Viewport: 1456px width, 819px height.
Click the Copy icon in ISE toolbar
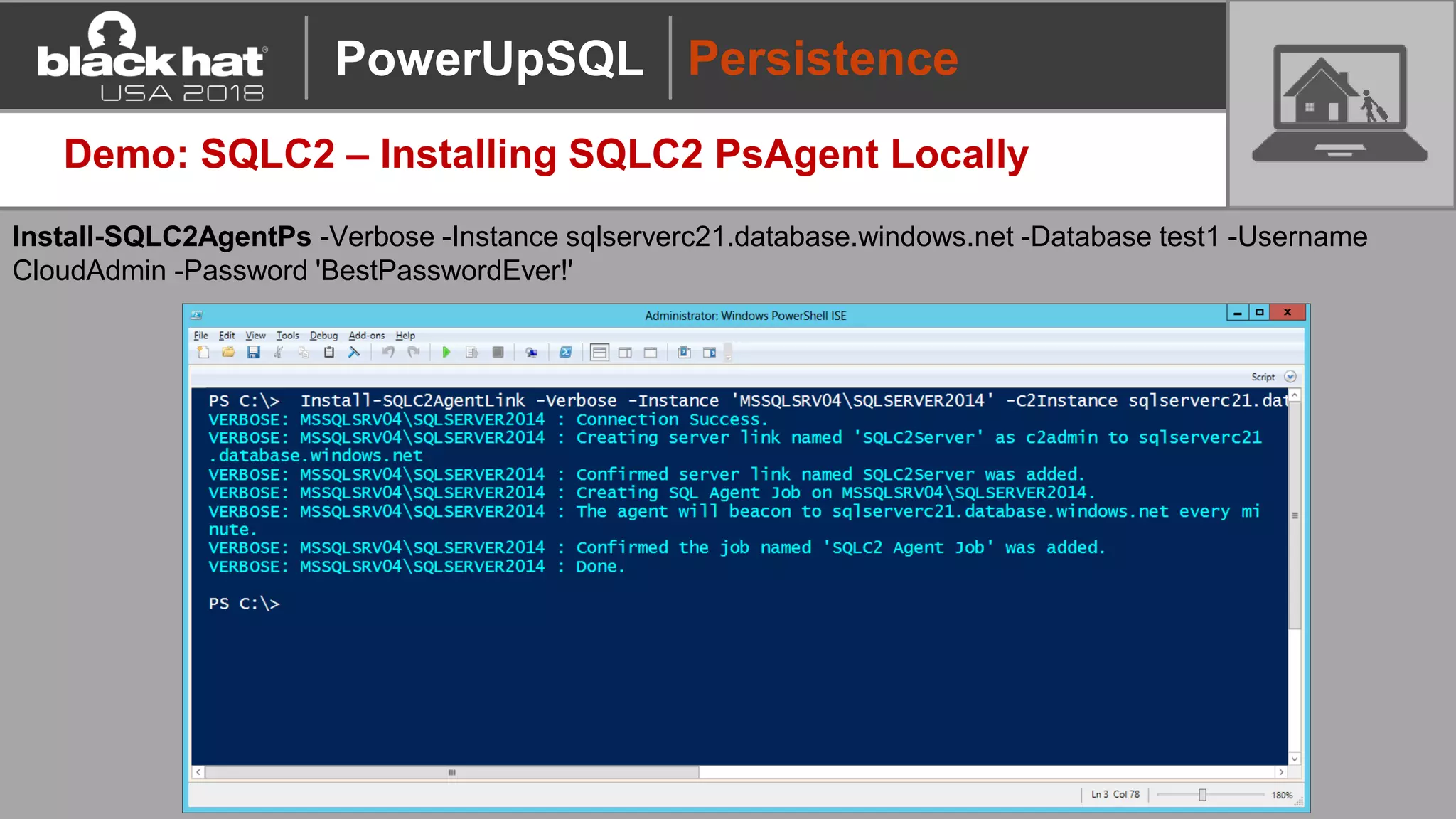[x=304, y=352]
